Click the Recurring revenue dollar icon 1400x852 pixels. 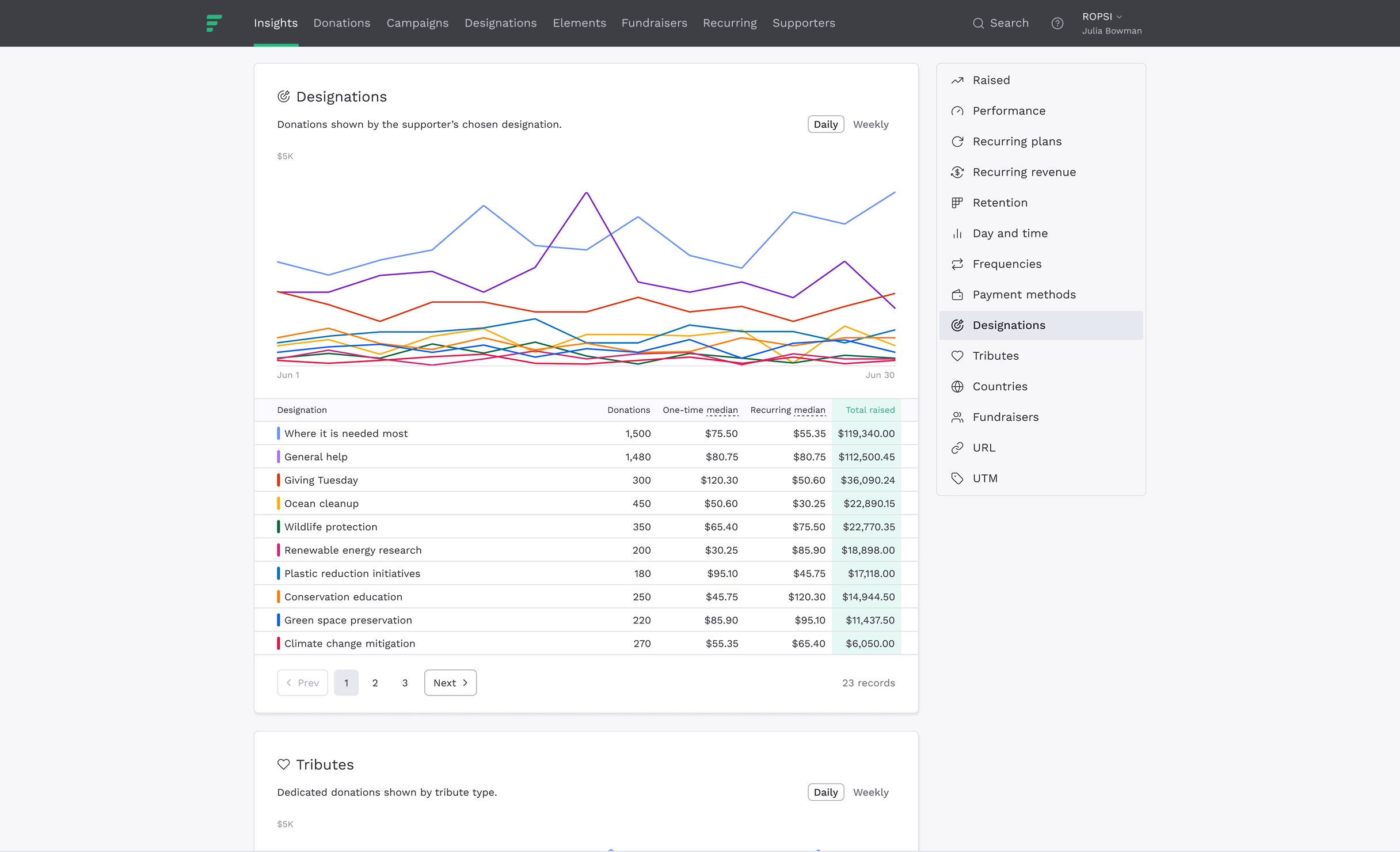[957, 172]
